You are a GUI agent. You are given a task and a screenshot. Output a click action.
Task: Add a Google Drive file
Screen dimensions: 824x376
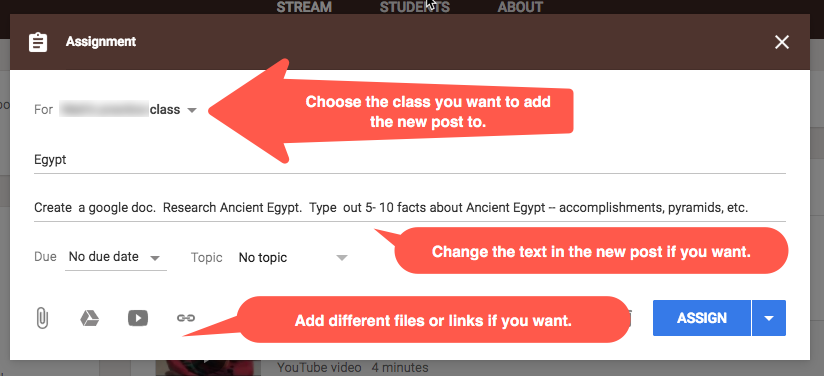pyautogui.click(x=90, y=318)
